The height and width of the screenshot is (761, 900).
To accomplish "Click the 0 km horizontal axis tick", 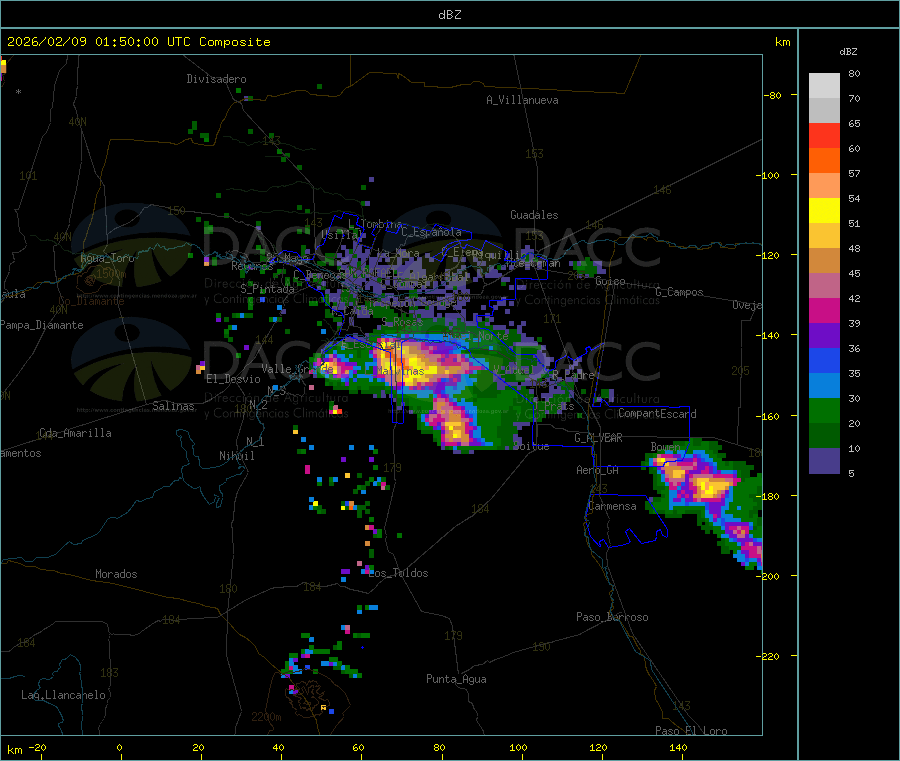I will (x=119, y=747).
